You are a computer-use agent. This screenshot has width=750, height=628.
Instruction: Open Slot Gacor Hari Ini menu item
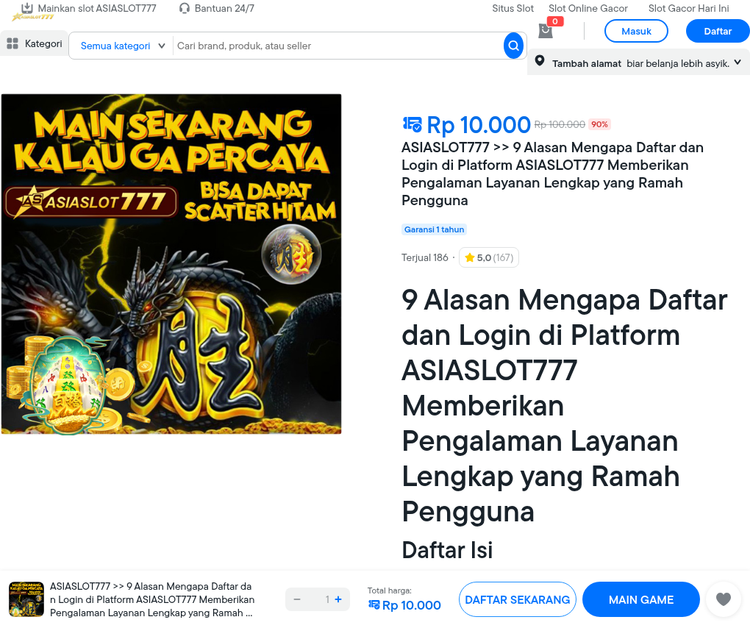688,9
